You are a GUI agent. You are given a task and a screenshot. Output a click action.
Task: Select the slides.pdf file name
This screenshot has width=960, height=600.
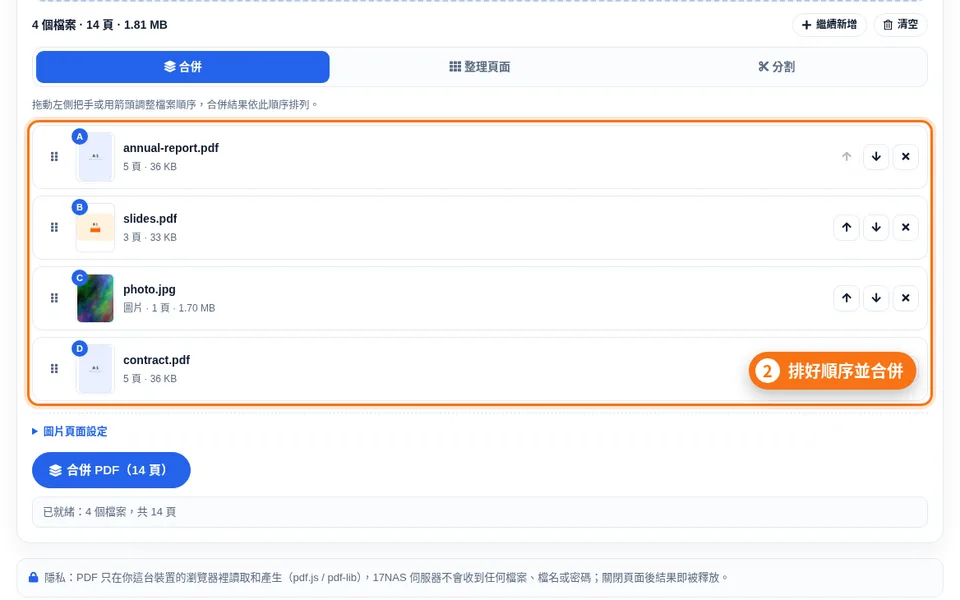point(150,219)
